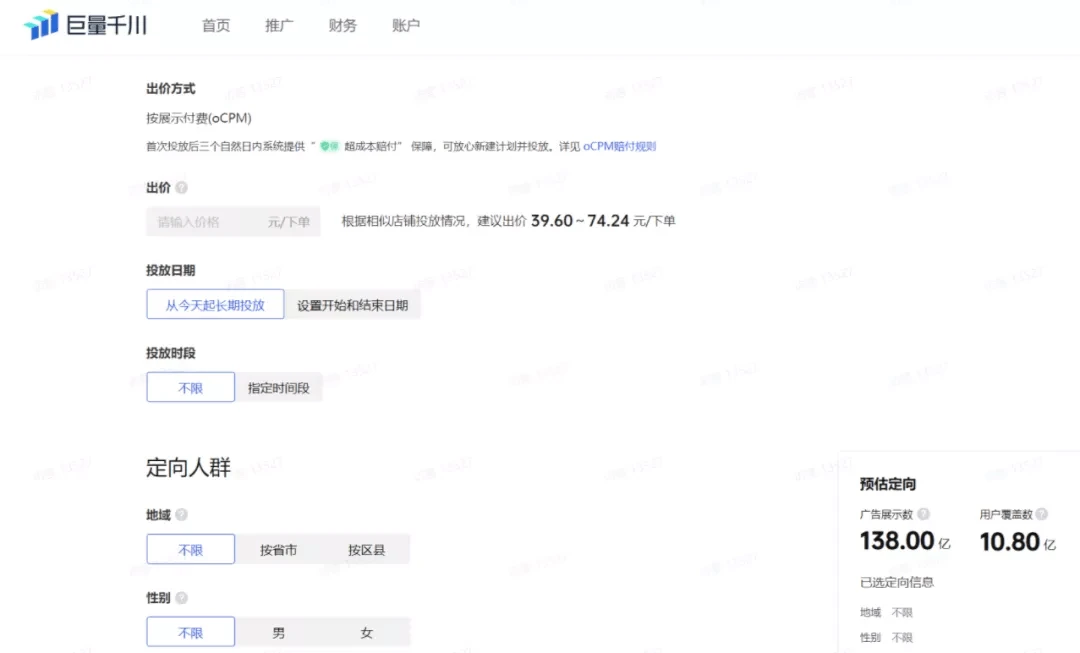Click help icon next to 出价
1080x653 pixels.
181,188
